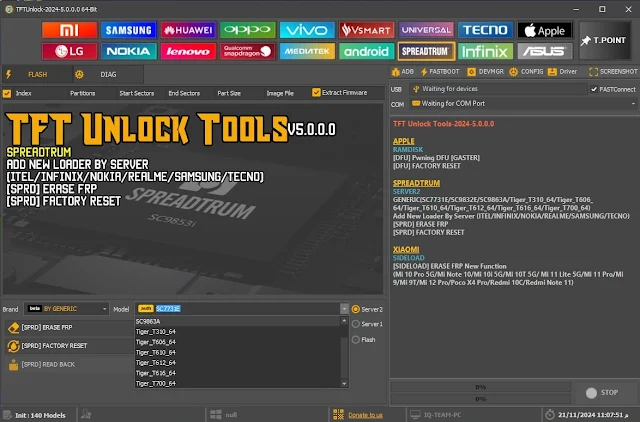
Task: Open the Donate to us link
Action: (365, 415)
